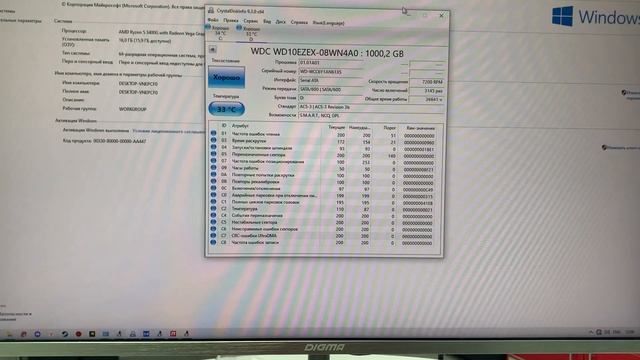The height and width of the screenshot is (360, 640).
Task: Open the Язык(Language) menu
Action: point(329,23)
